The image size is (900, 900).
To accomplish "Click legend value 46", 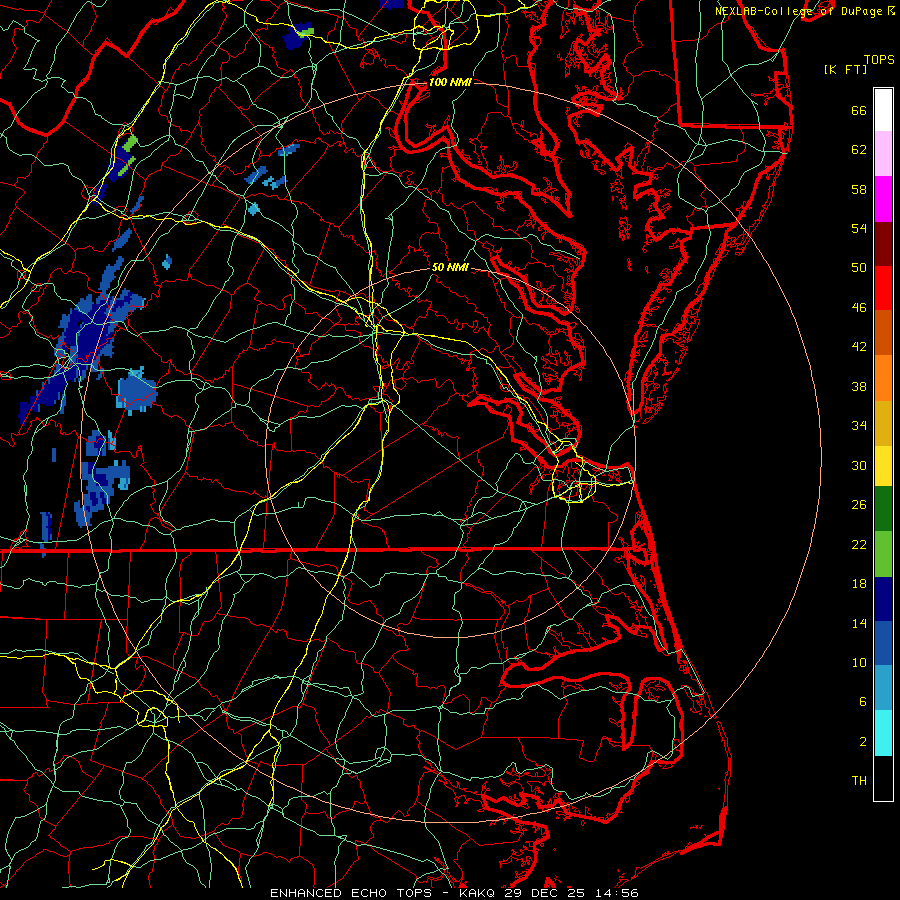I will pyautogui.click(x=859, y=308).
